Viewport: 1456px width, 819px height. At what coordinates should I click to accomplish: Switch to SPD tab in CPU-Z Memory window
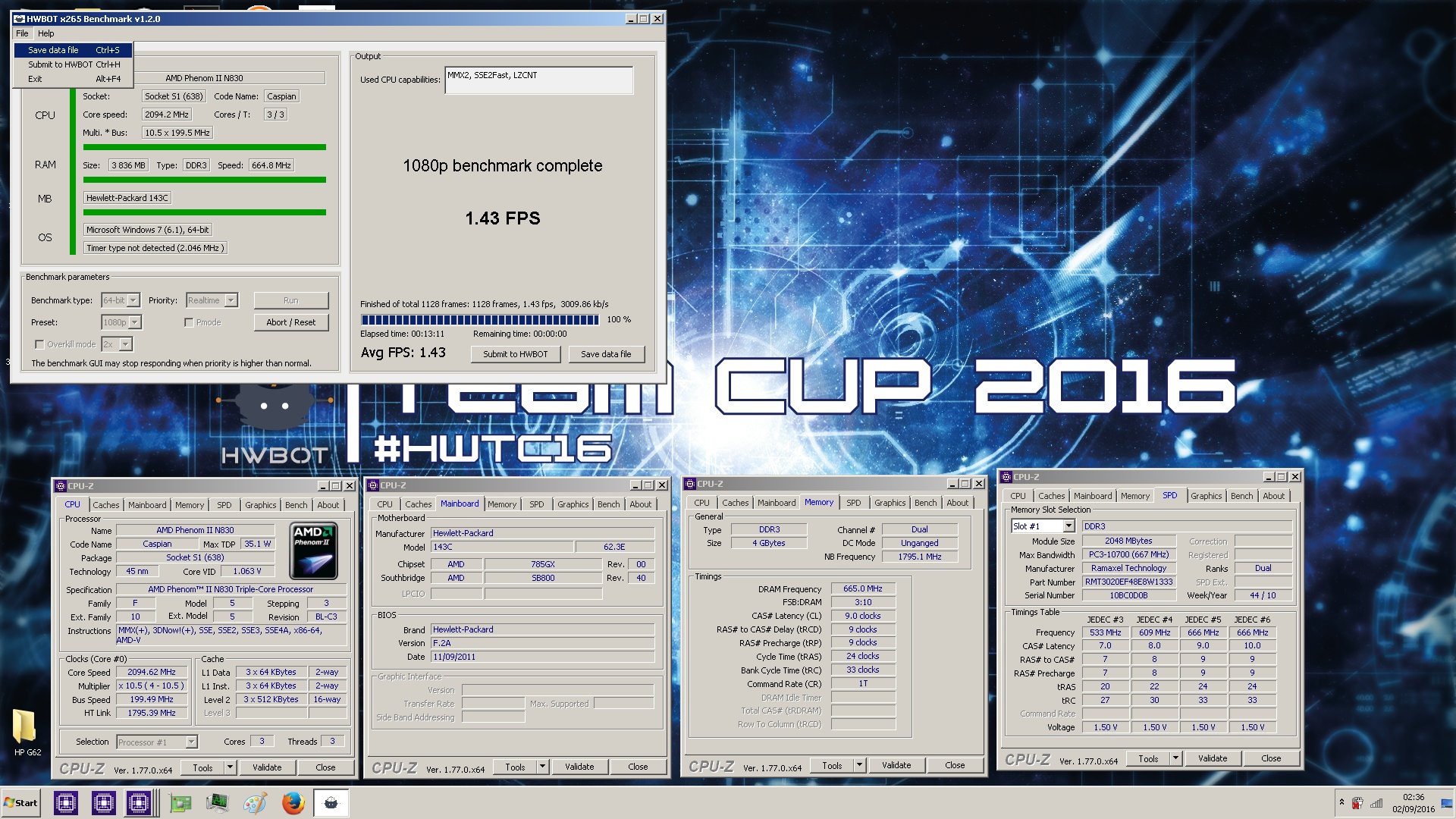pos(853,503)
